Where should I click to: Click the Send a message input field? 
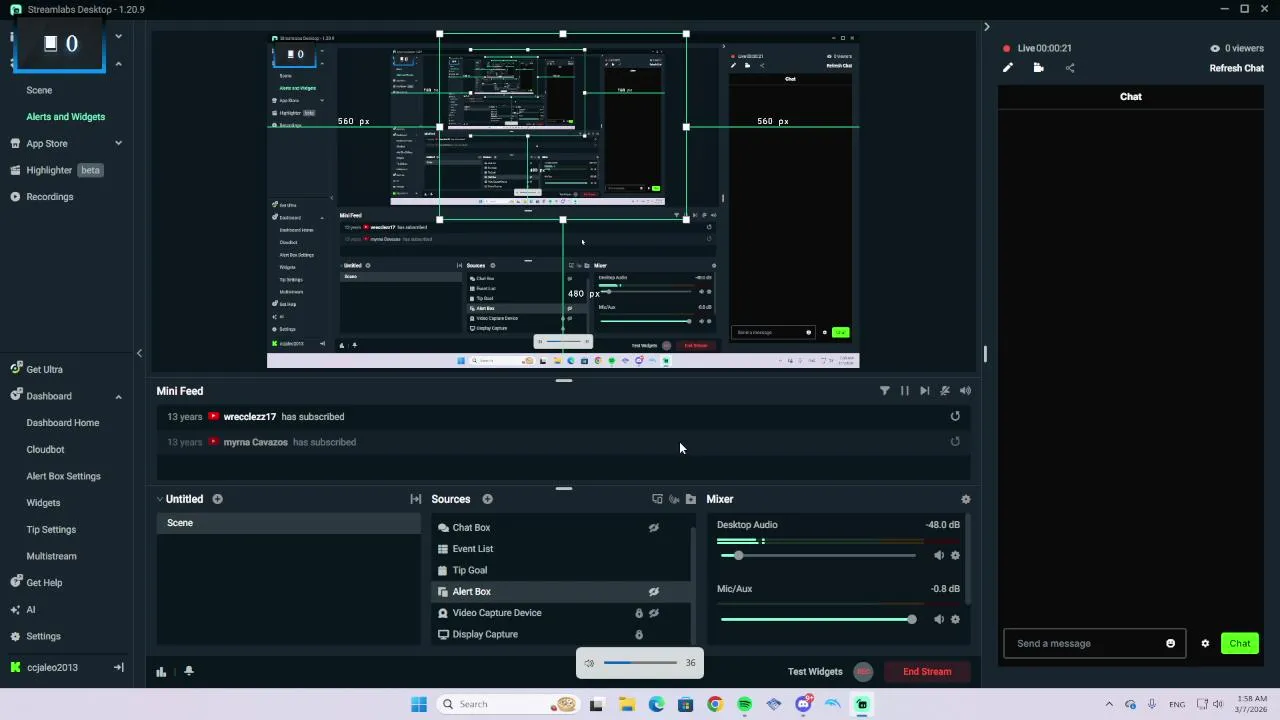tap(1094, 643)
